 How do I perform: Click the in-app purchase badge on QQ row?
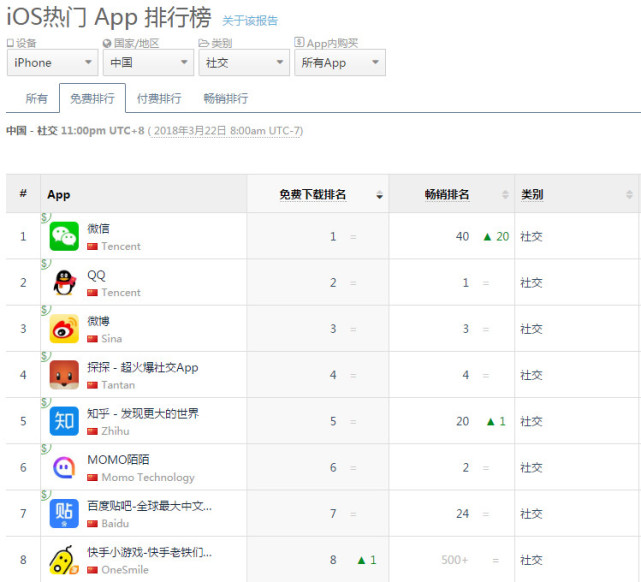pos(45,264)
